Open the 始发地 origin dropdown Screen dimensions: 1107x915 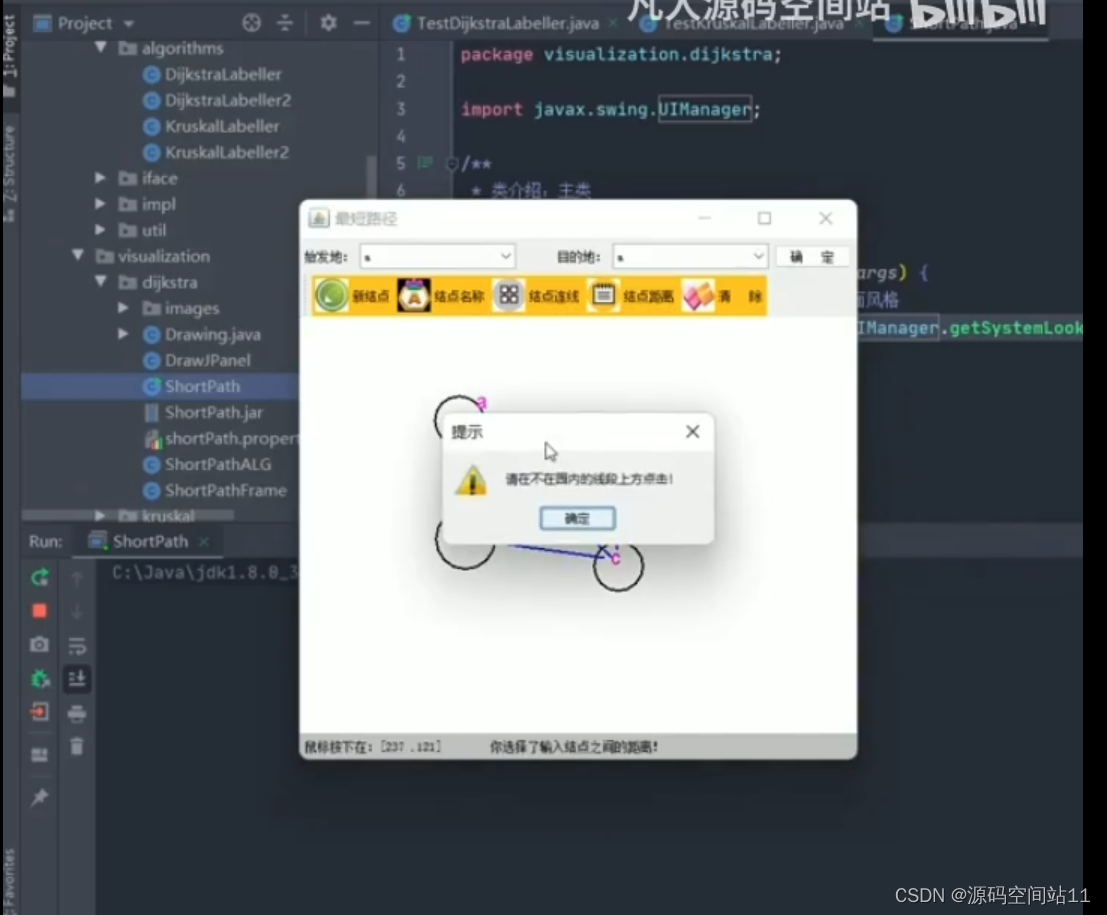(506, 255)
